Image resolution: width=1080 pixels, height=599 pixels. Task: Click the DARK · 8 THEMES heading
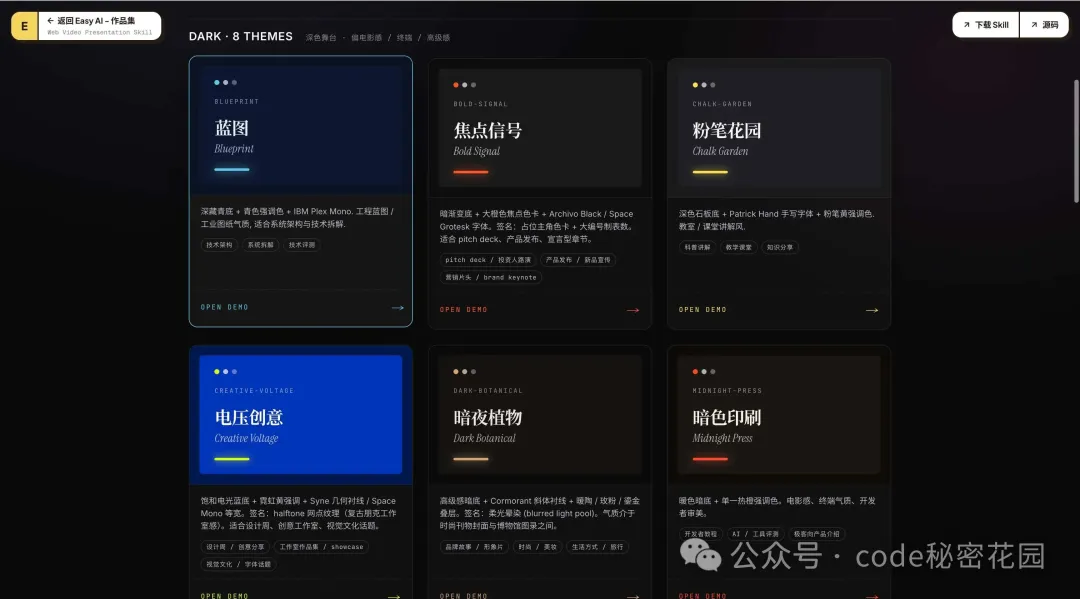240,36
